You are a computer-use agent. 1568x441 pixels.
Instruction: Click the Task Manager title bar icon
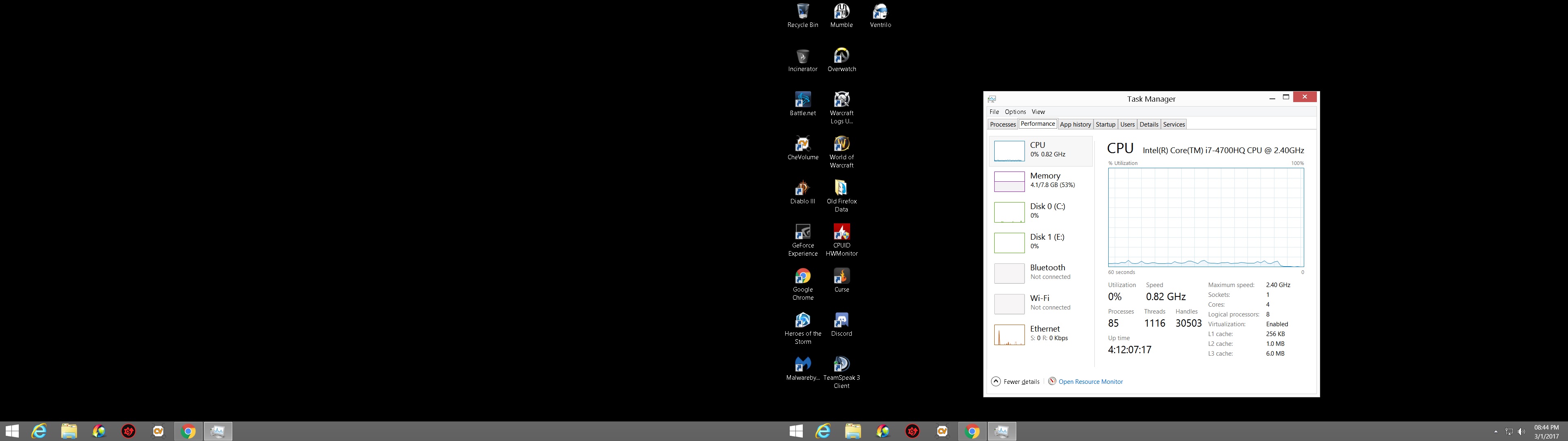(991, 99)
